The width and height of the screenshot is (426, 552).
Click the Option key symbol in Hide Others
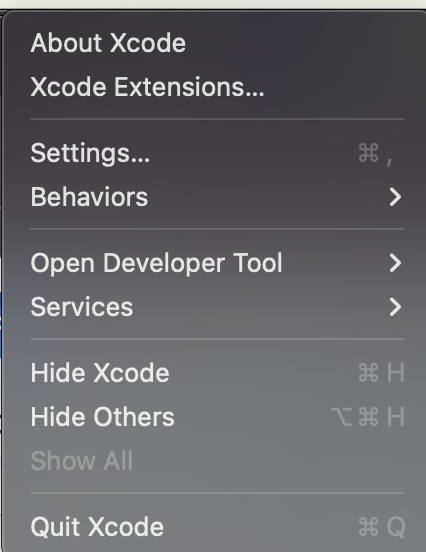(x=342, y=417)
